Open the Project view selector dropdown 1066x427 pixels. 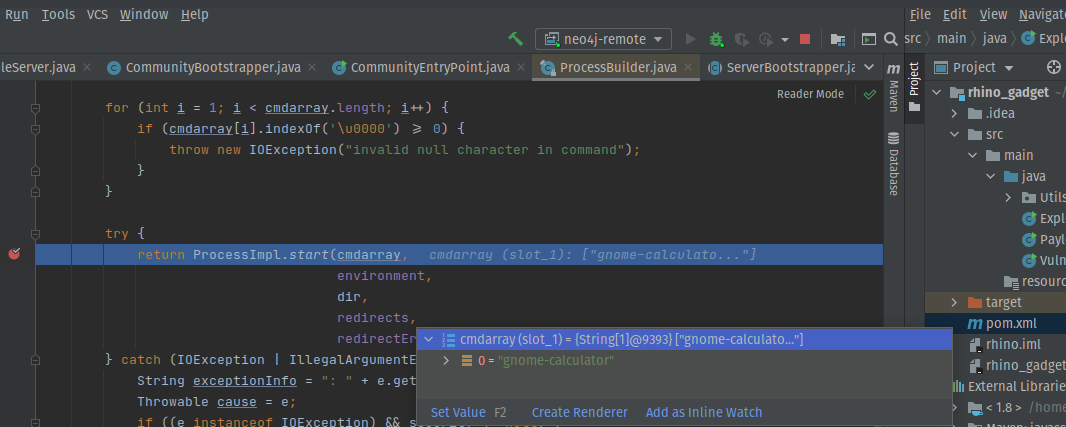coord(974,67)
